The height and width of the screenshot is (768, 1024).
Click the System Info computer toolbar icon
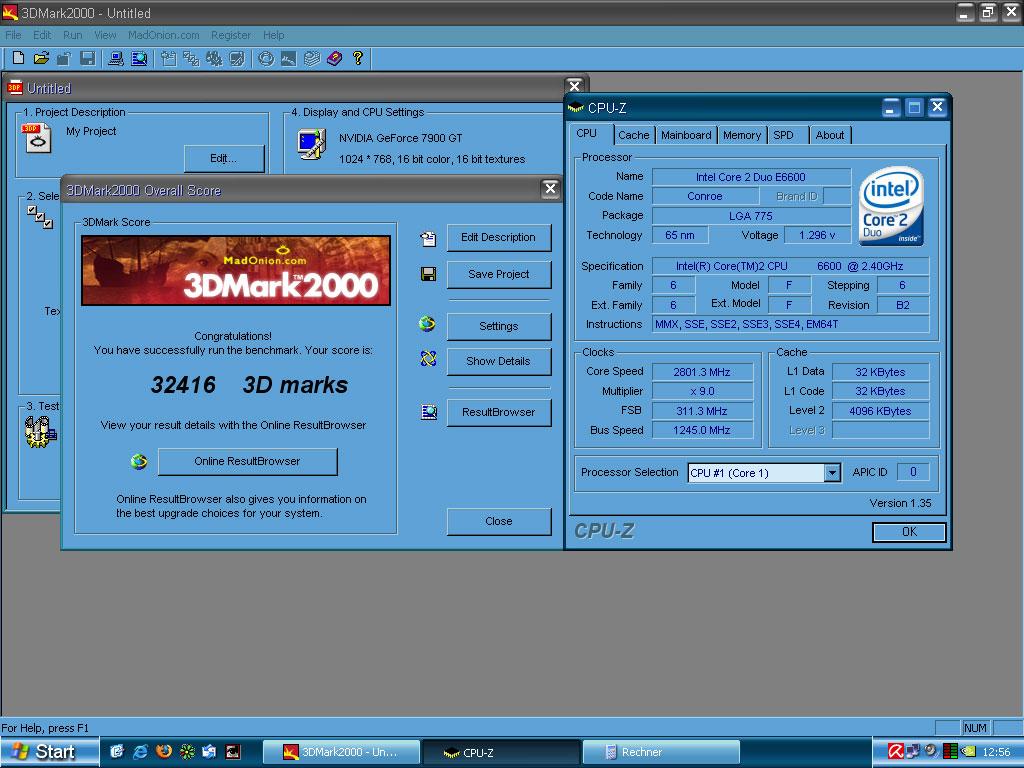click(116, 58)
